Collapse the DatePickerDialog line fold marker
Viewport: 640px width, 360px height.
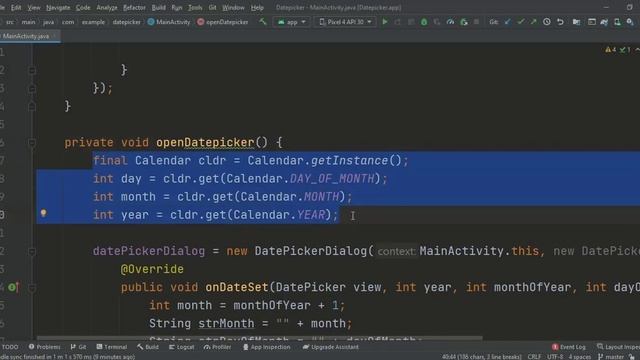pos(32,251)
